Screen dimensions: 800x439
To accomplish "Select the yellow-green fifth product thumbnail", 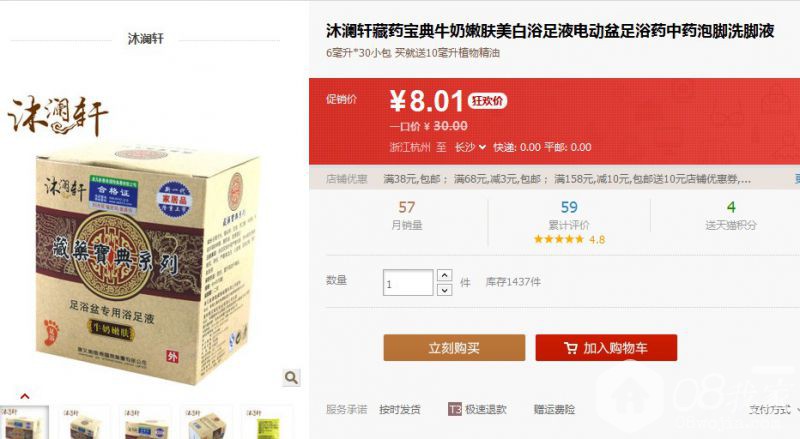I will tap(267, 423).
